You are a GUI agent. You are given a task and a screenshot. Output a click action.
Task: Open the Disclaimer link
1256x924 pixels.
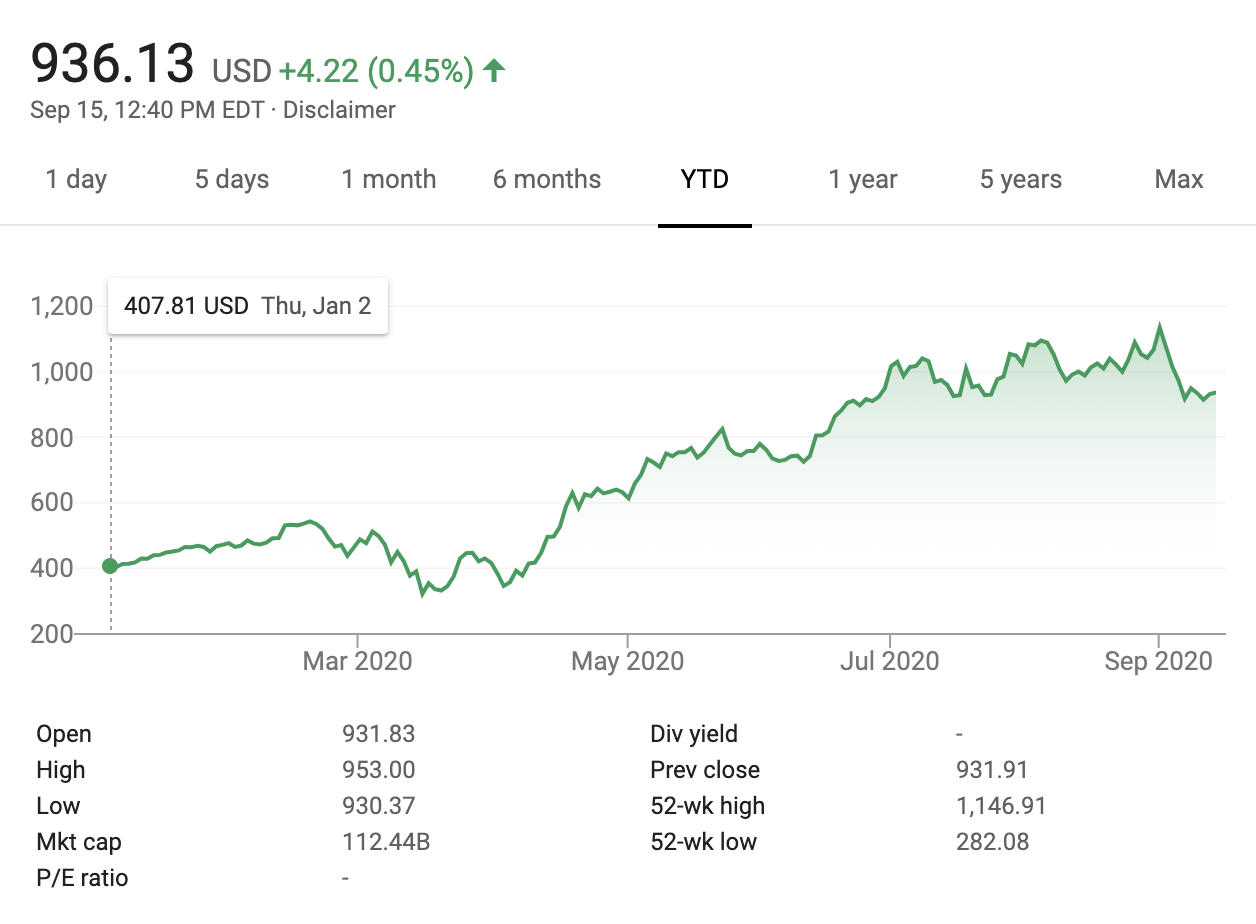339,110
